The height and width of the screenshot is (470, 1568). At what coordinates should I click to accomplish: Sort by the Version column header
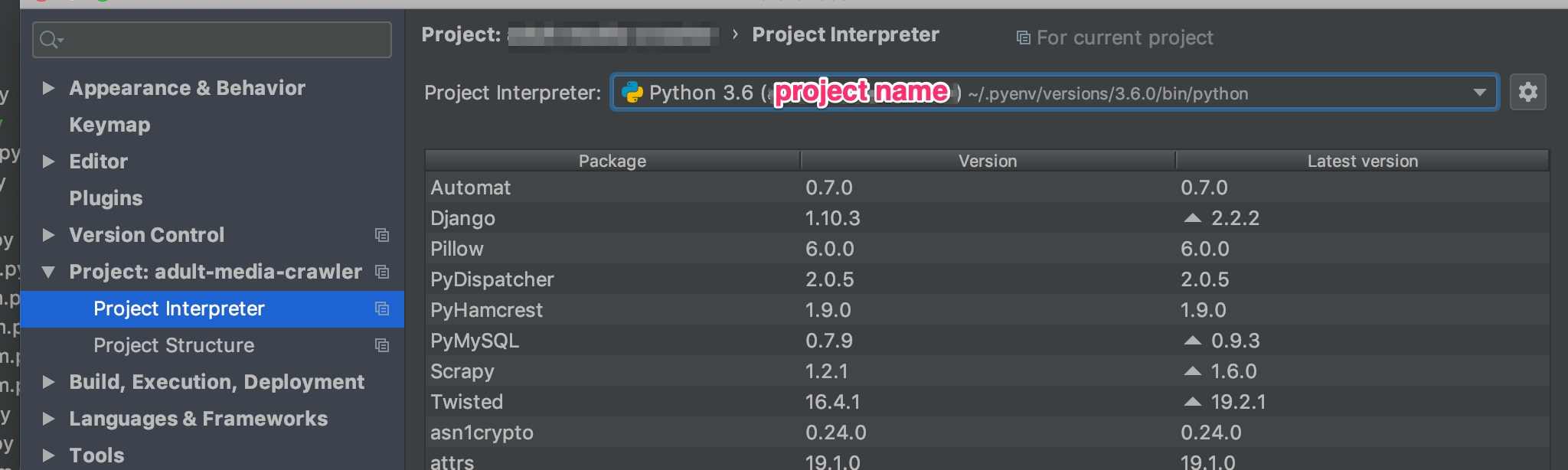point(988,161)
